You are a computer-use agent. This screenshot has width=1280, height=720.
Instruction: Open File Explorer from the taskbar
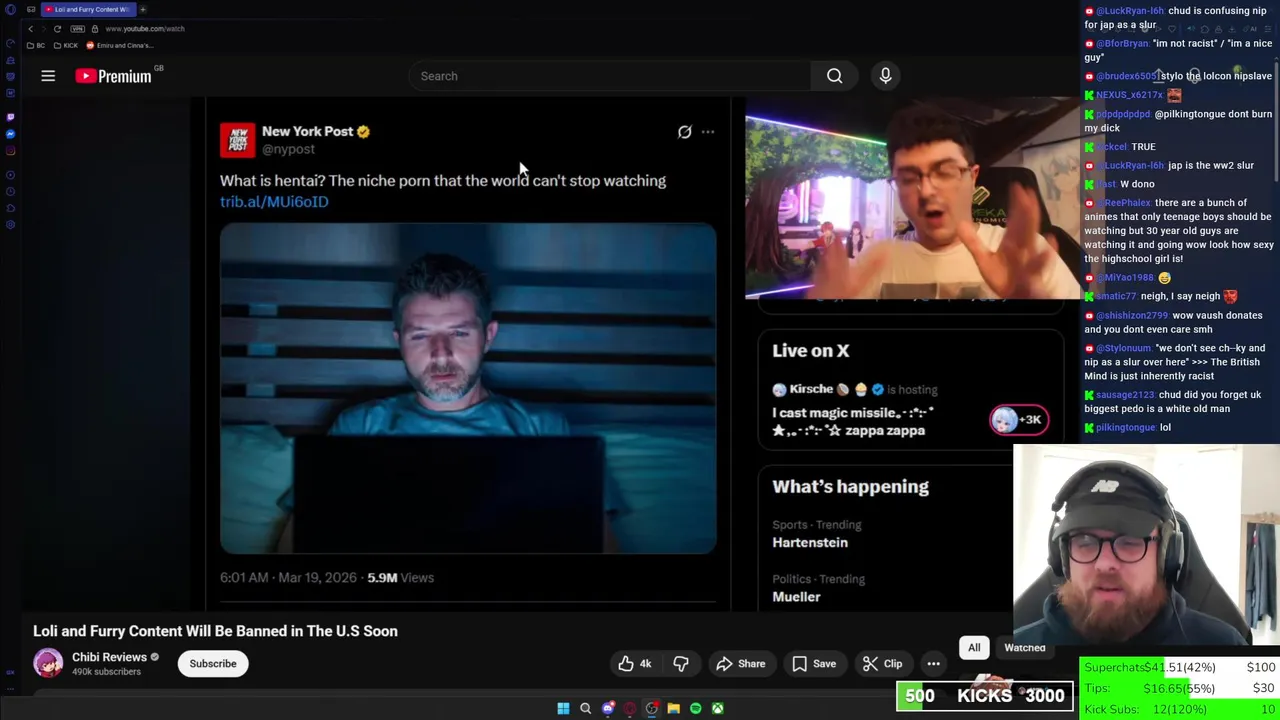(674, 709)
